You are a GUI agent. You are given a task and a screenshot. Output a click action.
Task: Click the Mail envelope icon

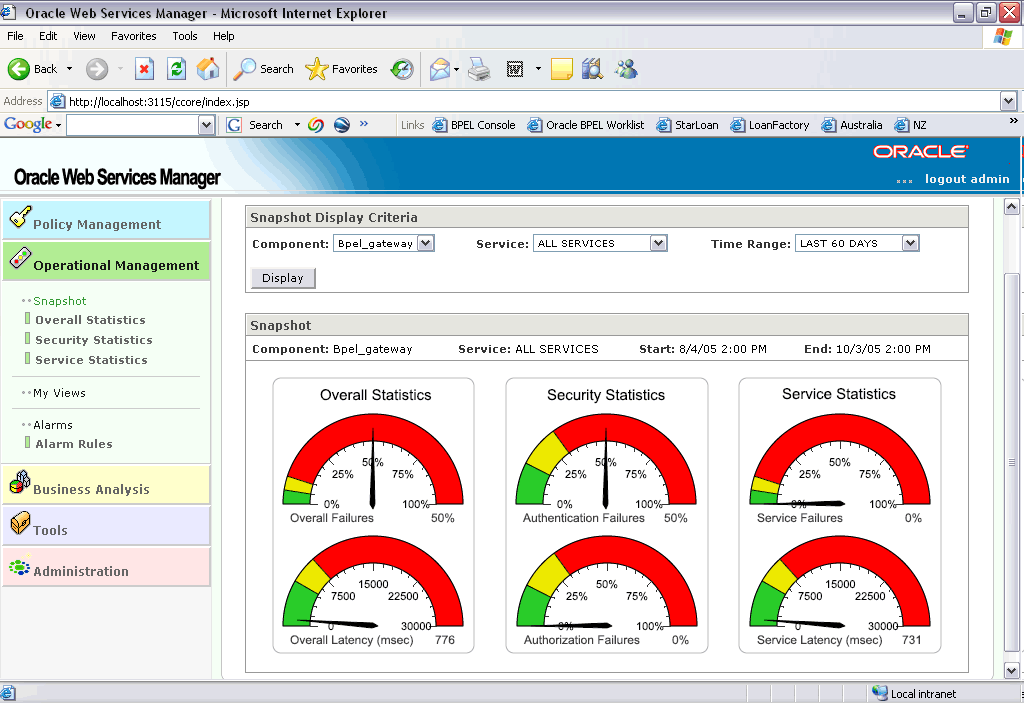coord(440,69)
